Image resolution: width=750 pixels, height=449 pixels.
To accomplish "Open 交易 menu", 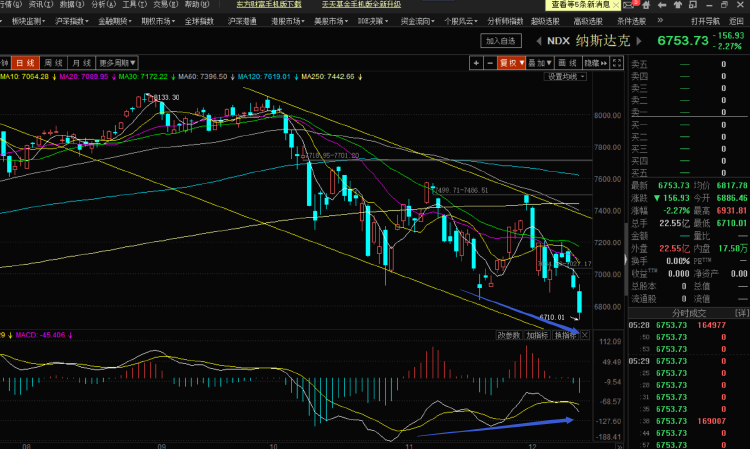I will (x=165, y=4).
